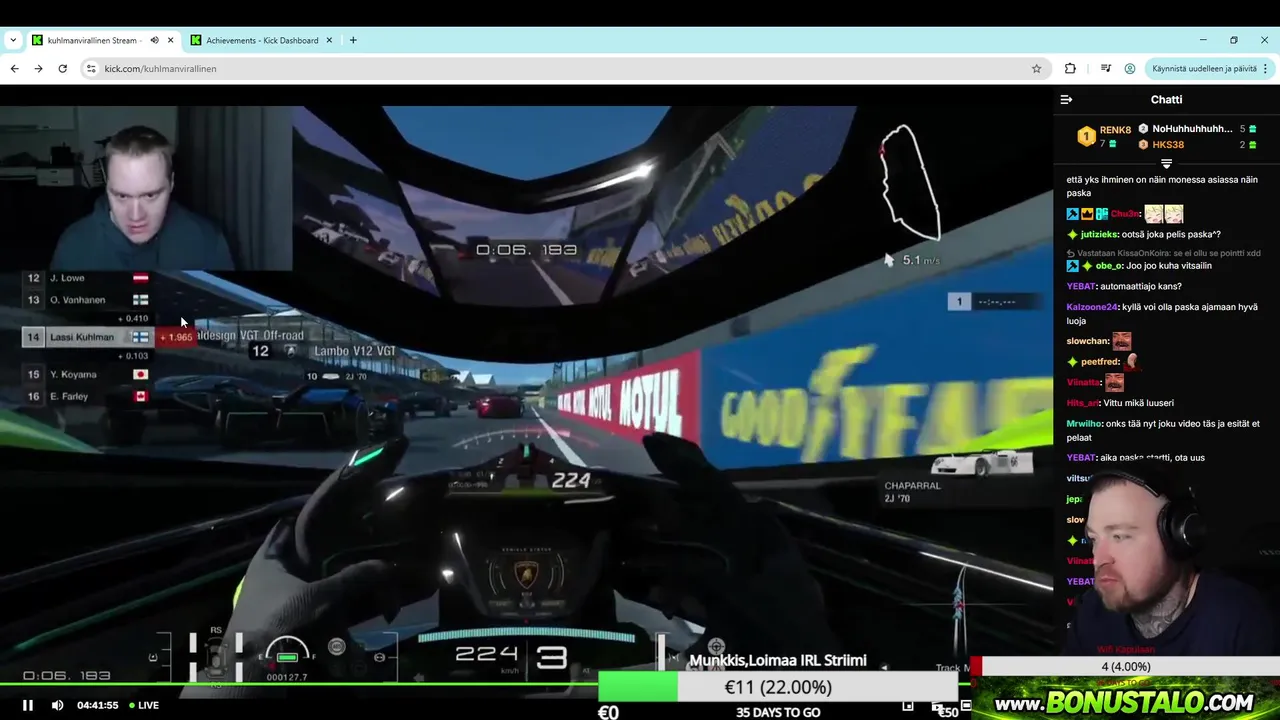Expand the gift leaderboard chevron
The image size is (1280, 720).
1166,163
